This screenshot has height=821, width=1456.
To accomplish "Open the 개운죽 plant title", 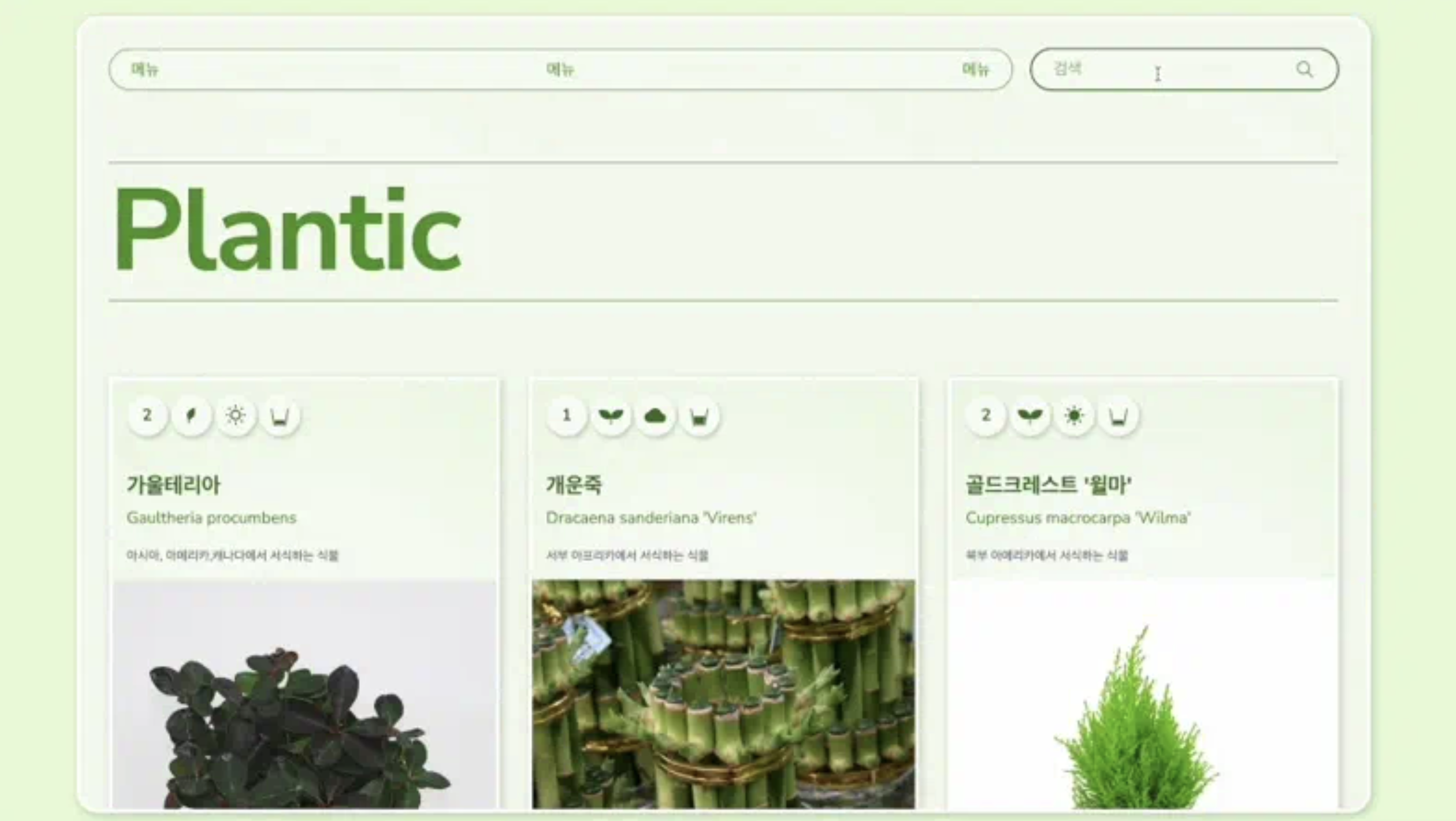I will pos(574,485).
